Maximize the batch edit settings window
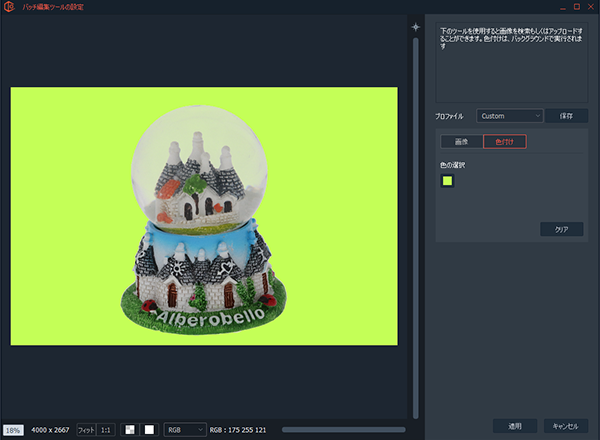600x440 pixels. point(576,7)
